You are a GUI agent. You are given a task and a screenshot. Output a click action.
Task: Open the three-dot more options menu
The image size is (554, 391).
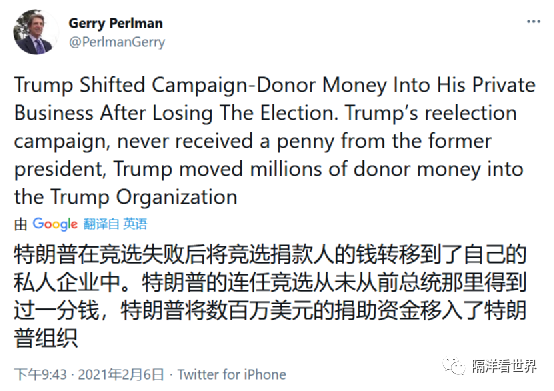click(x=533, y=22)
